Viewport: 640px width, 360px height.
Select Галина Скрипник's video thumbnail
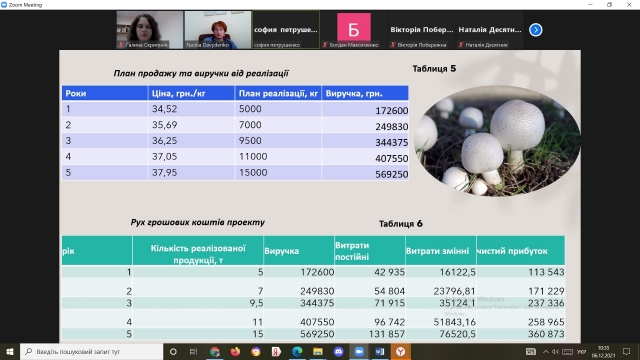point(150,30)
